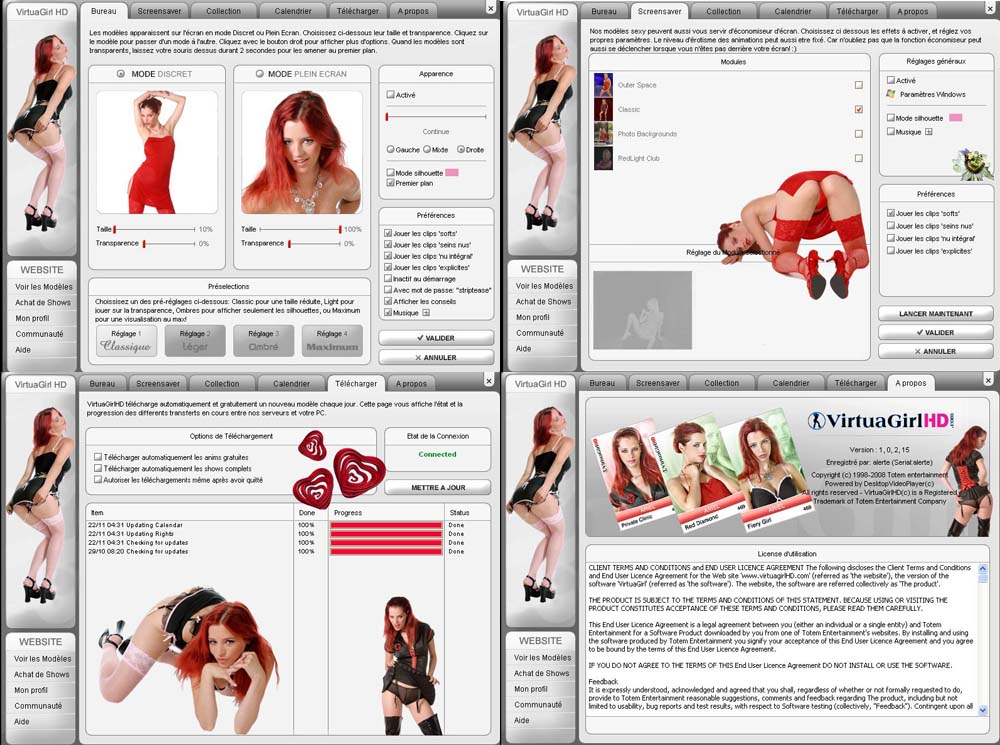Click the LANCER MAINTENANT button
The width and height of the screenshot is (1000, 745).
tap(937, 314)
